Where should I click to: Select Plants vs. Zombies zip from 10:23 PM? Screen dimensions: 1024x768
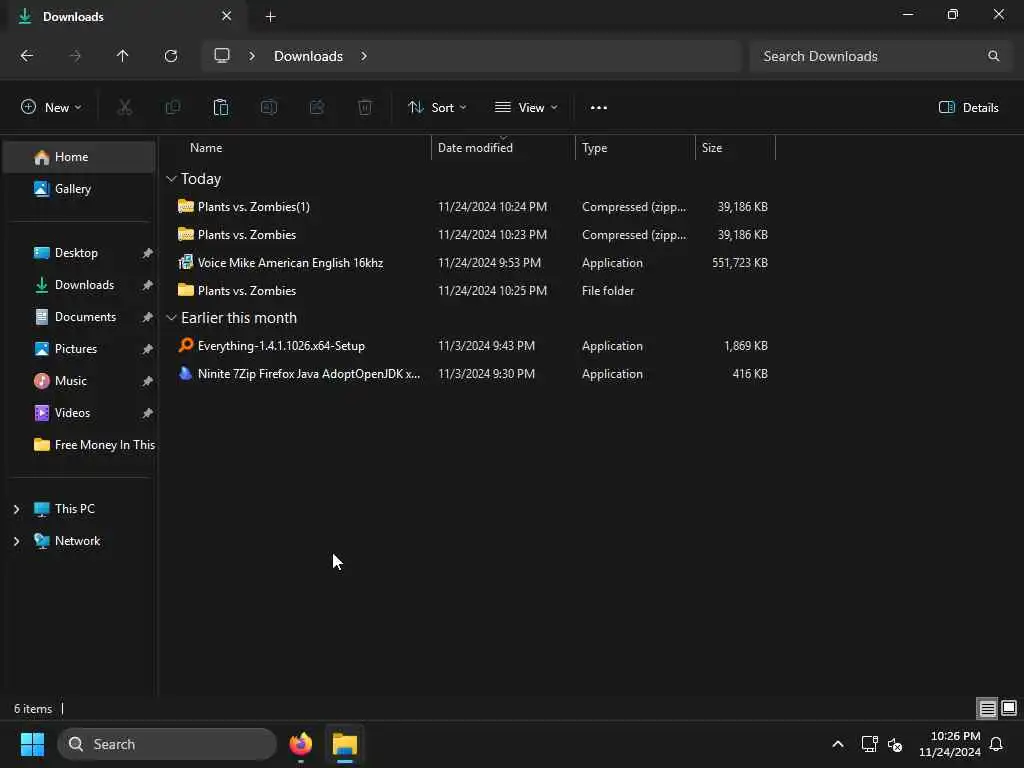click(473, 234)
